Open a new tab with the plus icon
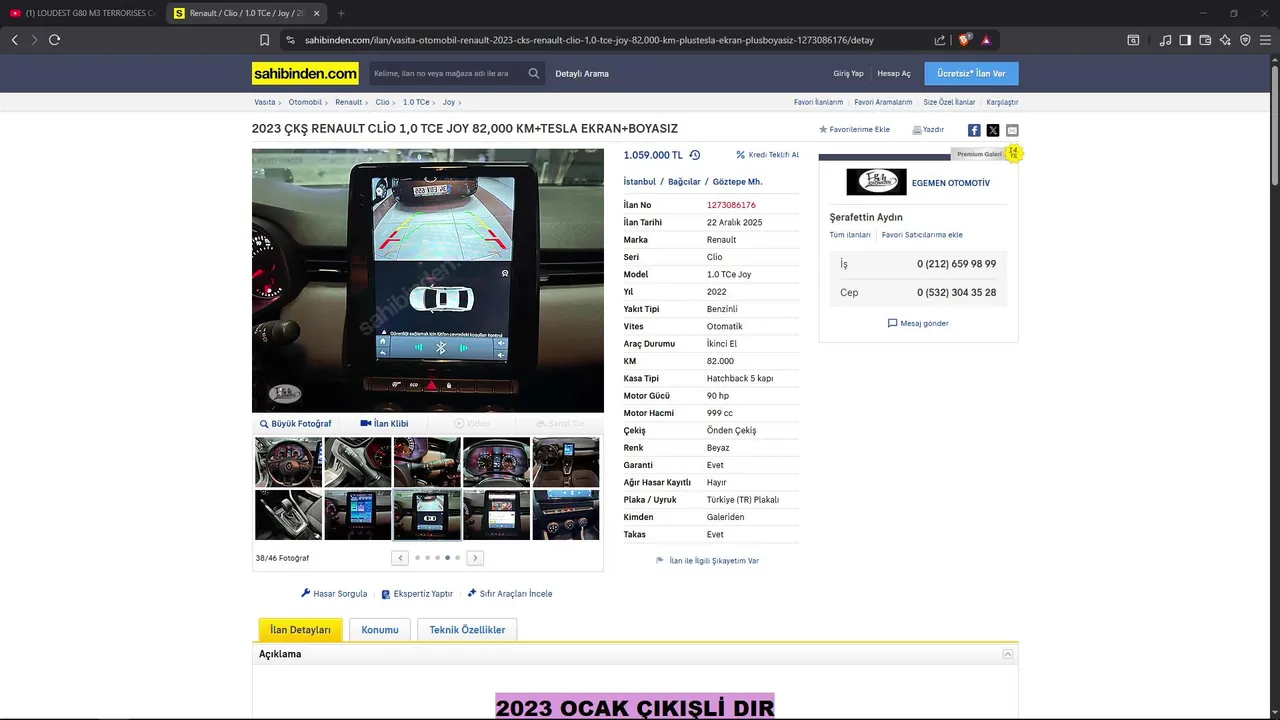Viewport: 1280px width, 720px height. (x=341, y=13)
